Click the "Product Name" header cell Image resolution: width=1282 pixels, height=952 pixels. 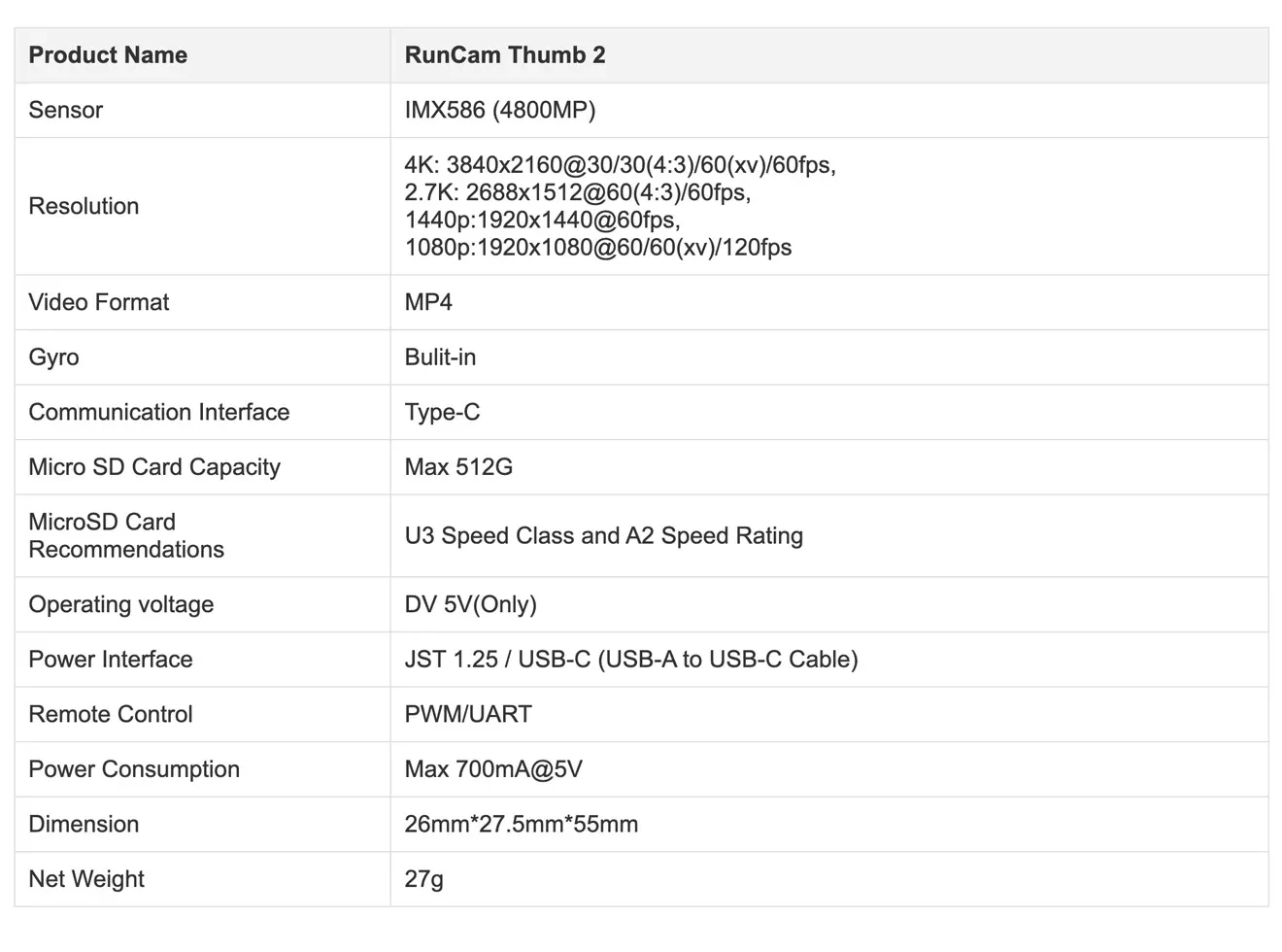(x=108, y=55)
